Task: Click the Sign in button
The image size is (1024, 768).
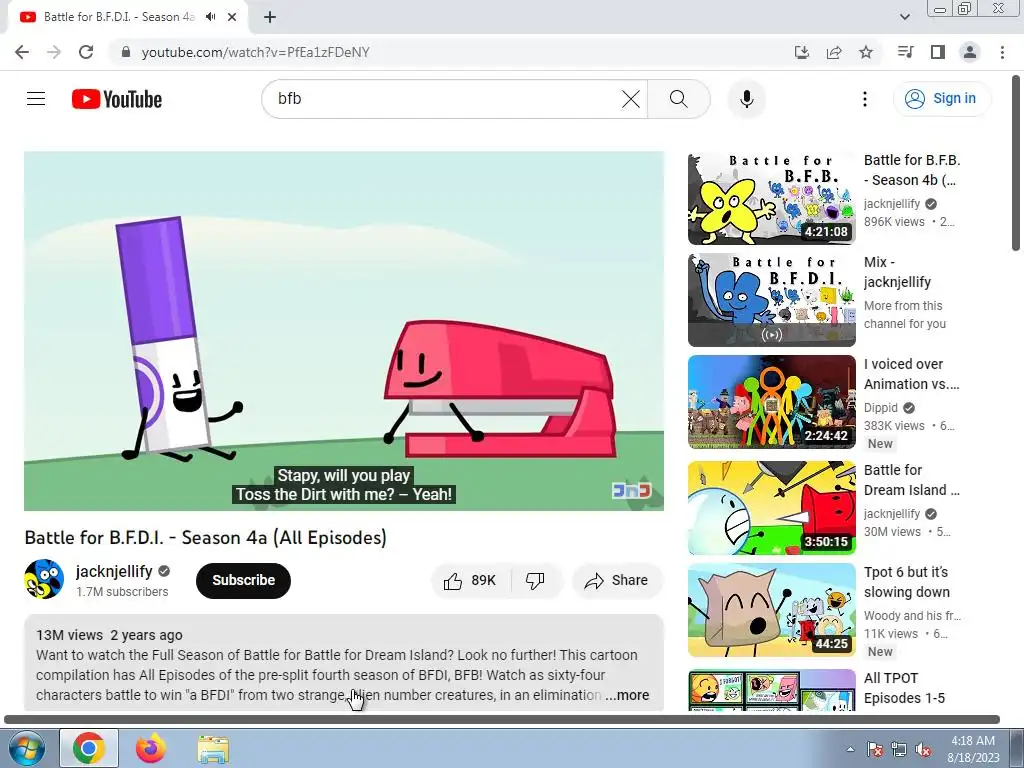Action: pyautogui.click(x=941, y=99)
